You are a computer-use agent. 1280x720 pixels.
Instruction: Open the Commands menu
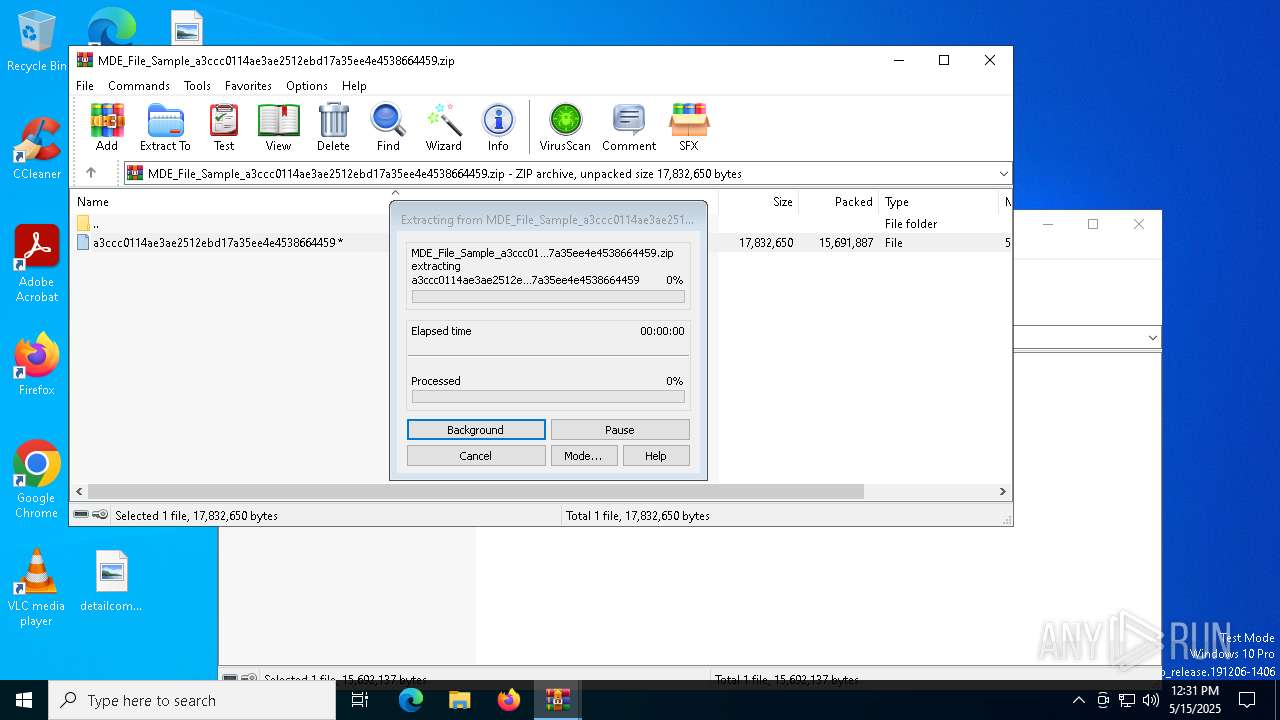point(139,86)
